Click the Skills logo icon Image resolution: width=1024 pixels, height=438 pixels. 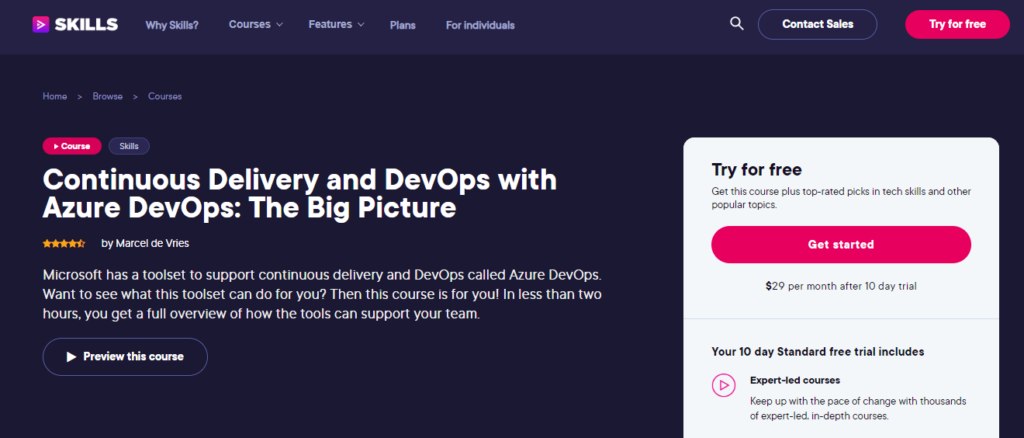click(x=40, y=25)
